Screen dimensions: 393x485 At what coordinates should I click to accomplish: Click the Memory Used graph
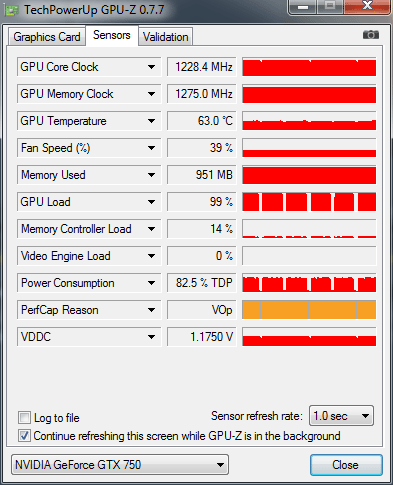[x=309, y=175]
